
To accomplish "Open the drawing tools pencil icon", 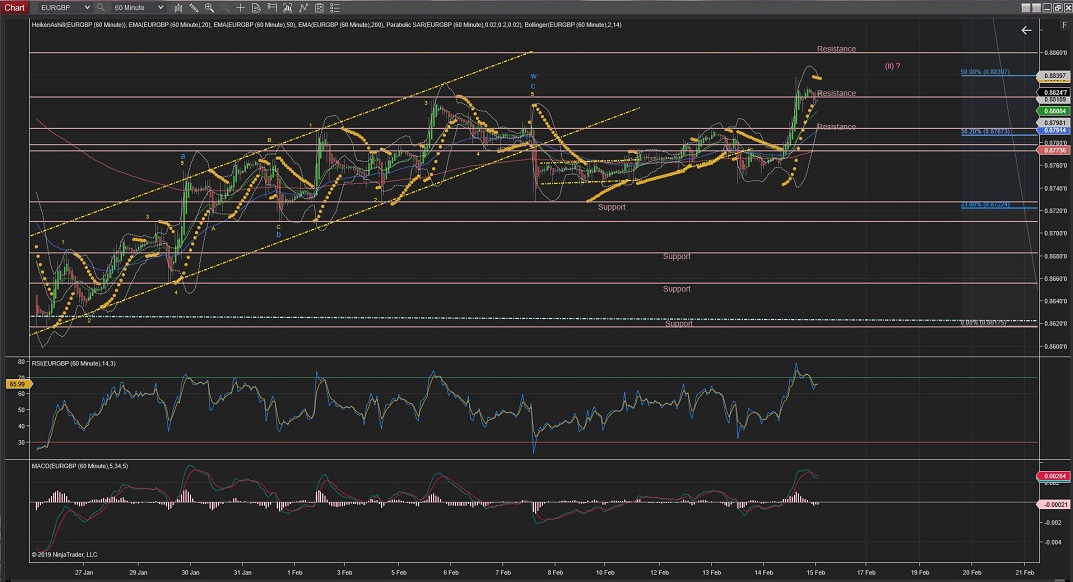I will pos(194,7).
